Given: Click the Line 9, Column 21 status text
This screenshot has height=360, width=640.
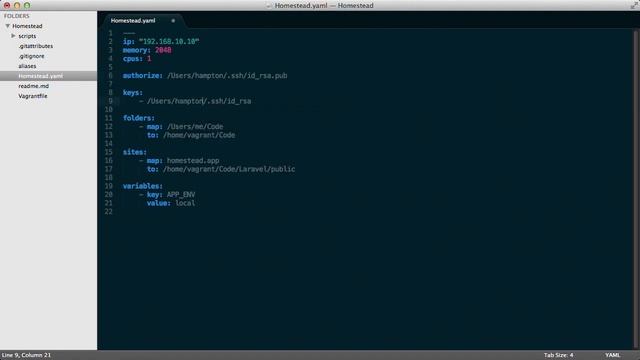Looking at the screenshot, I should click(x=27, y=355).
